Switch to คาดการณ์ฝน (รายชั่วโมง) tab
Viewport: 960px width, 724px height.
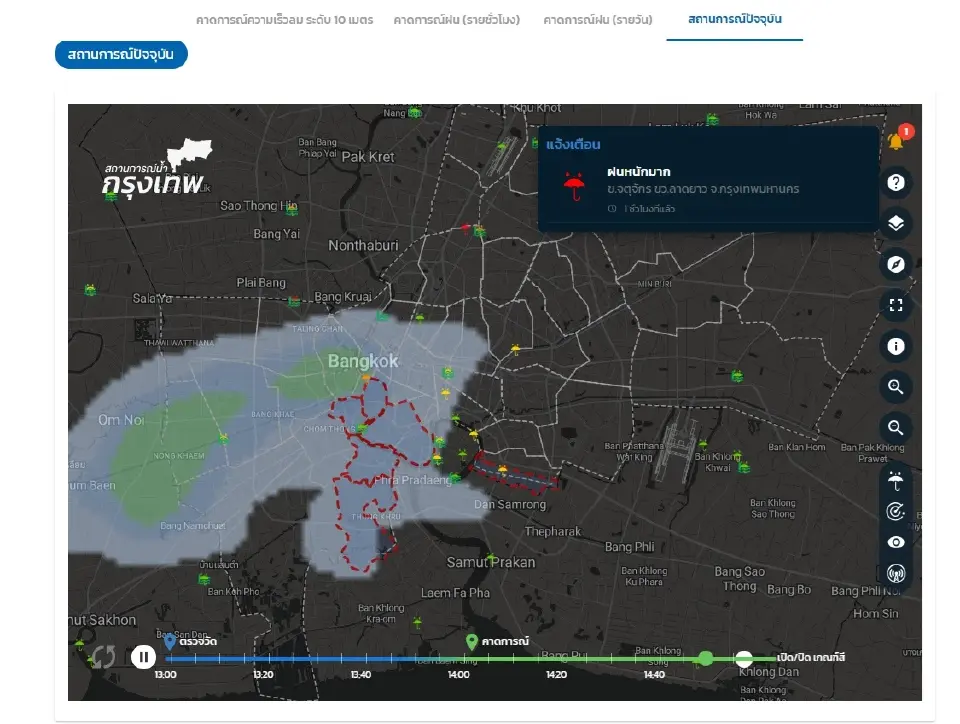pos(457,20)
